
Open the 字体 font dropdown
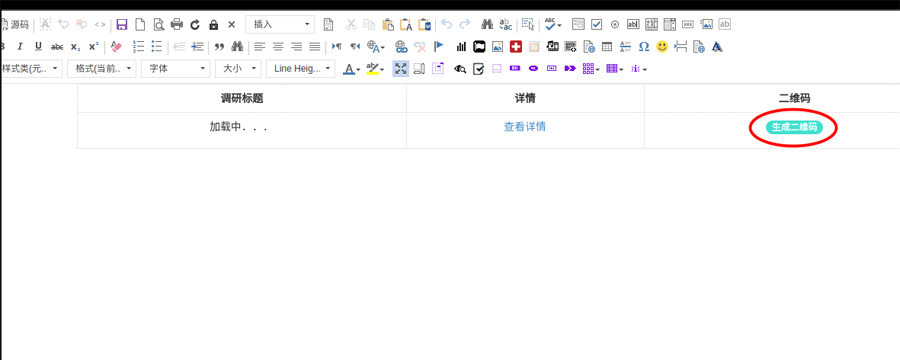(176, 68)
